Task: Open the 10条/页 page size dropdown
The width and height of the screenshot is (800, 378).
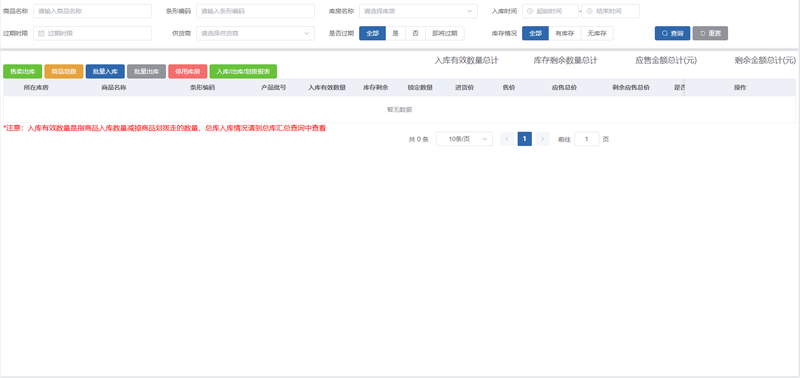Action: (464, 139)
